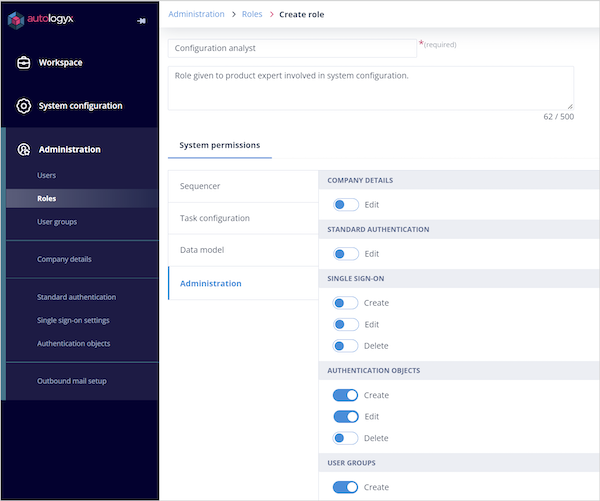Click the Administration user icon
This screenshot has width=600, height=501.
click(x=24, y=149)
